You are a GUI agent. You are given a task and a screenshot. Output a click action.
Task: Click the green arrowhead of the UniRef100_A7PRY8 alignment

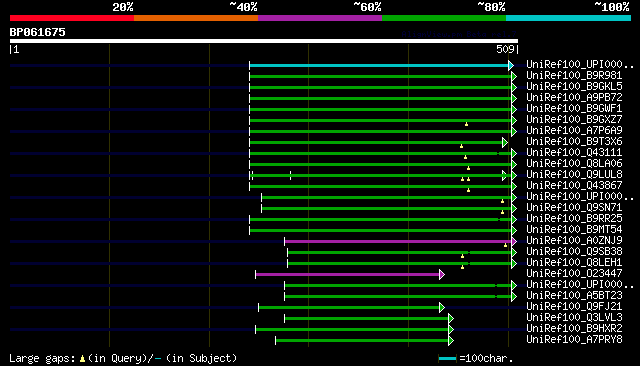[451, 341]
